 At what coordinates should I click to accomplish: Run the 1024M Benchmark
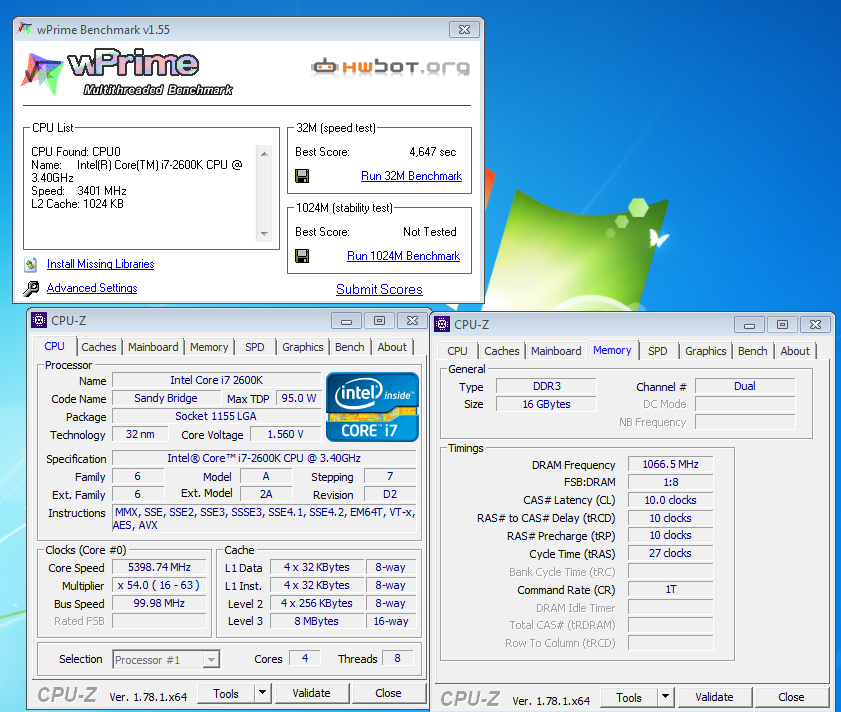click(x=403, y=256)
